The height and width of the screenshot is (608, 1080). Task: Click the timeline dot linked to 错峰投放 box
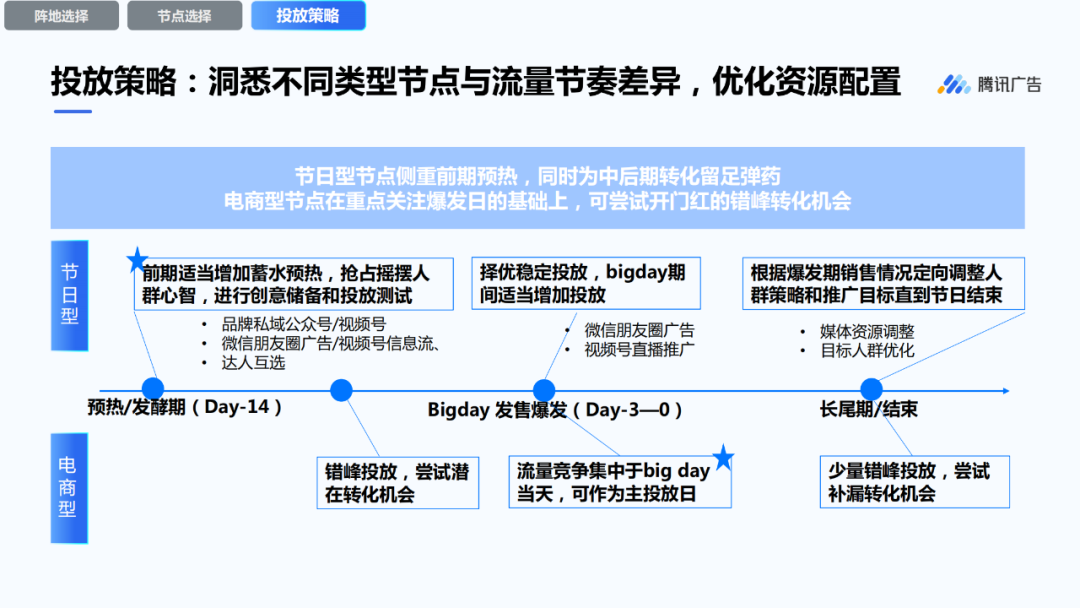[x=341, y=390]
